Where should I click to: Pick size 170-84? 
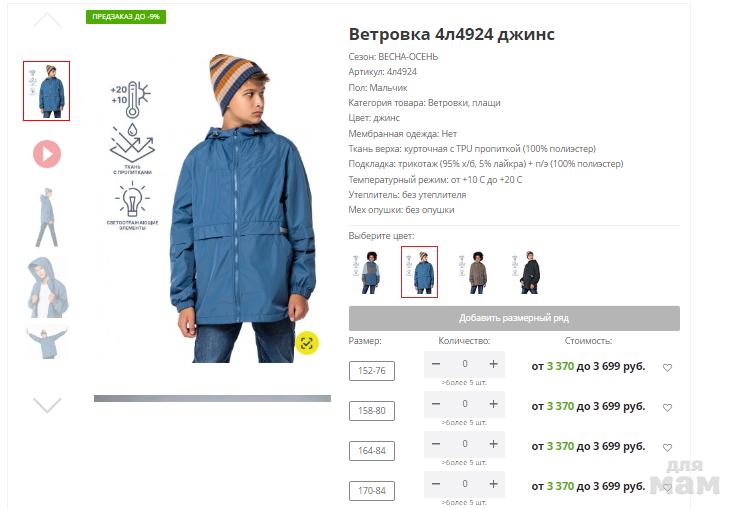(372, 491)
